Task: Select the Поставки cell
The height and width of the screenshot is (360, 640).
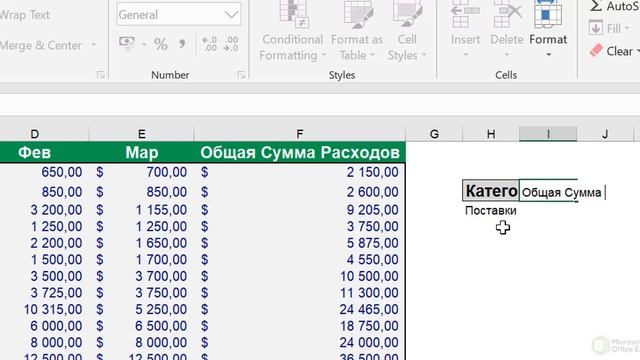Action: coord(491,211)
